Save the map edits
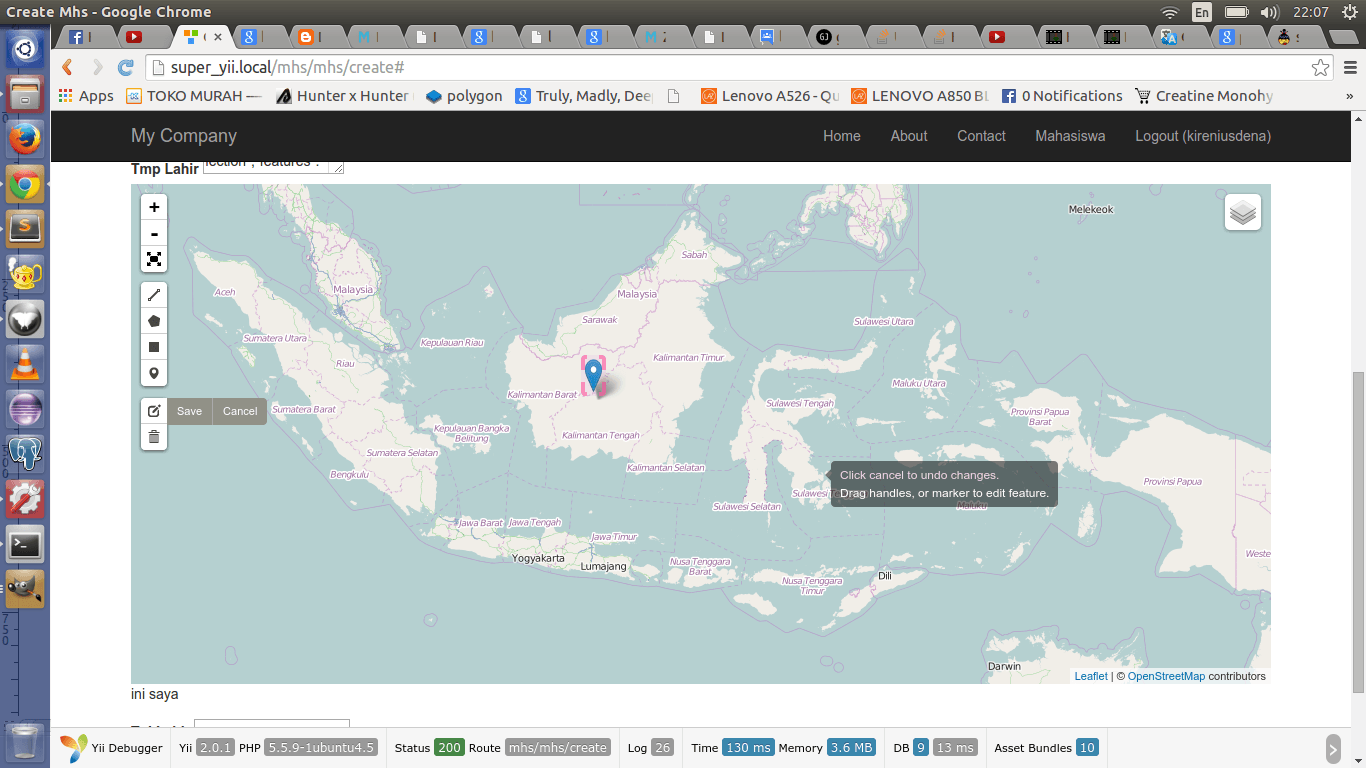1366x768 pixels. [190, 411]
